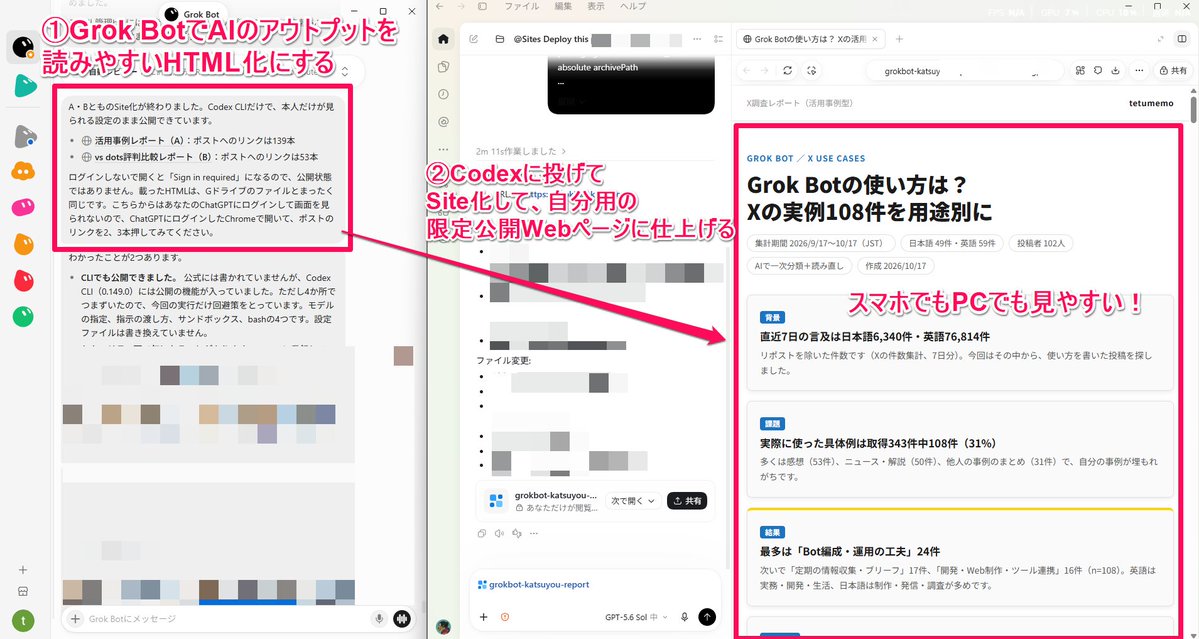The height and width of the screenshot is (639, 1199).
Task: Expand the up-down chevron in Grok Bot header
Action: 345,72
